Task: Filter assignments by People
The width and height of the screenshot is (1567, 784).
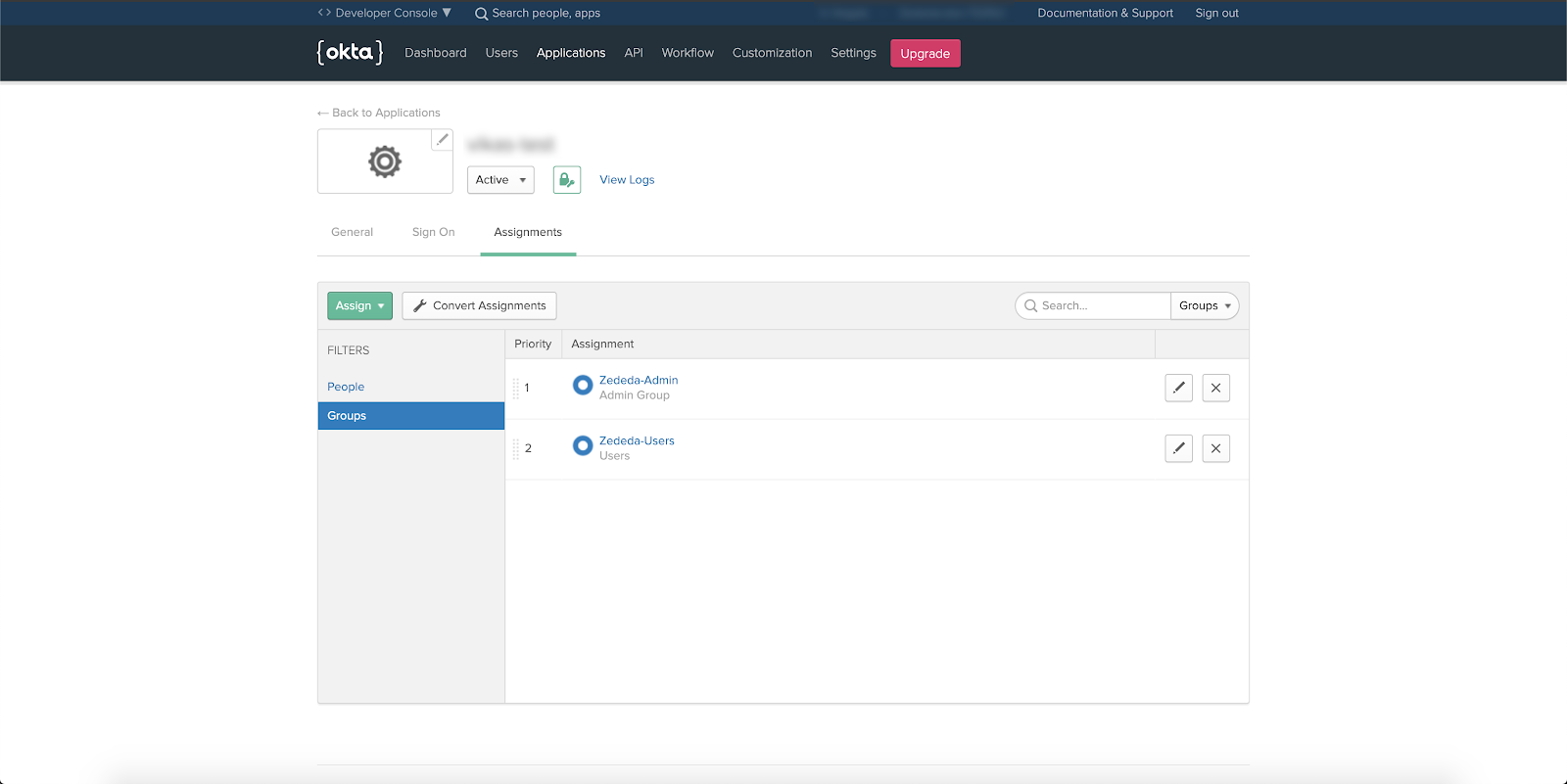Action: coord(346,387)
